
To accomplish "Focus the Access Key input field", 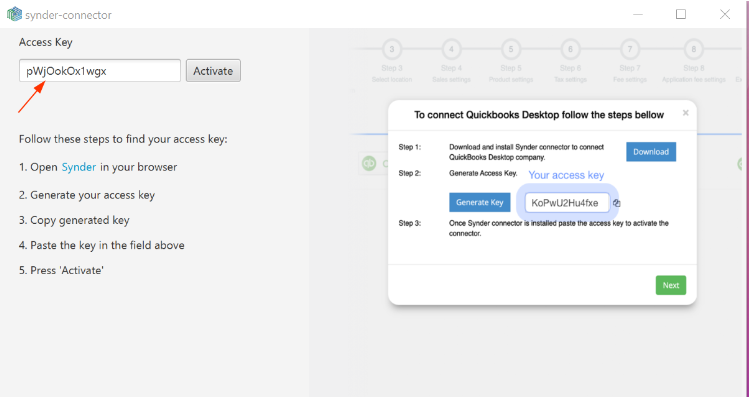I will tap(100, 71).
